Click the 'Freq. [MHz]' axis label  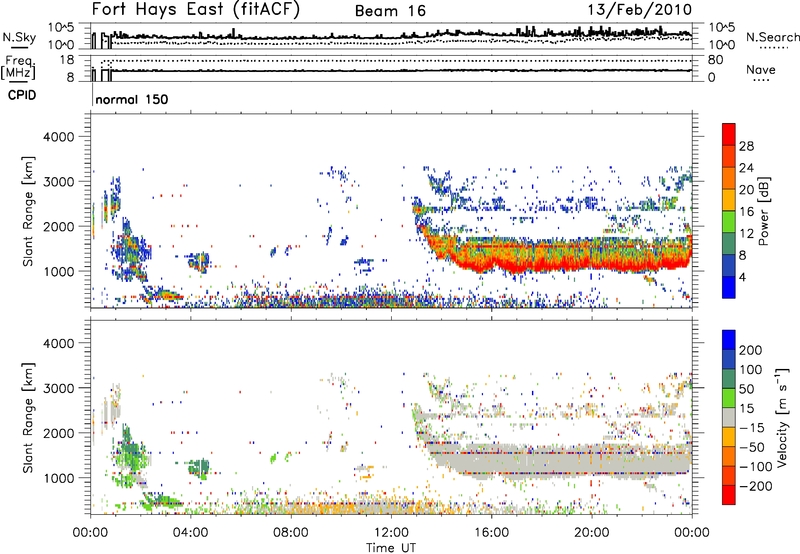[18, 67]
